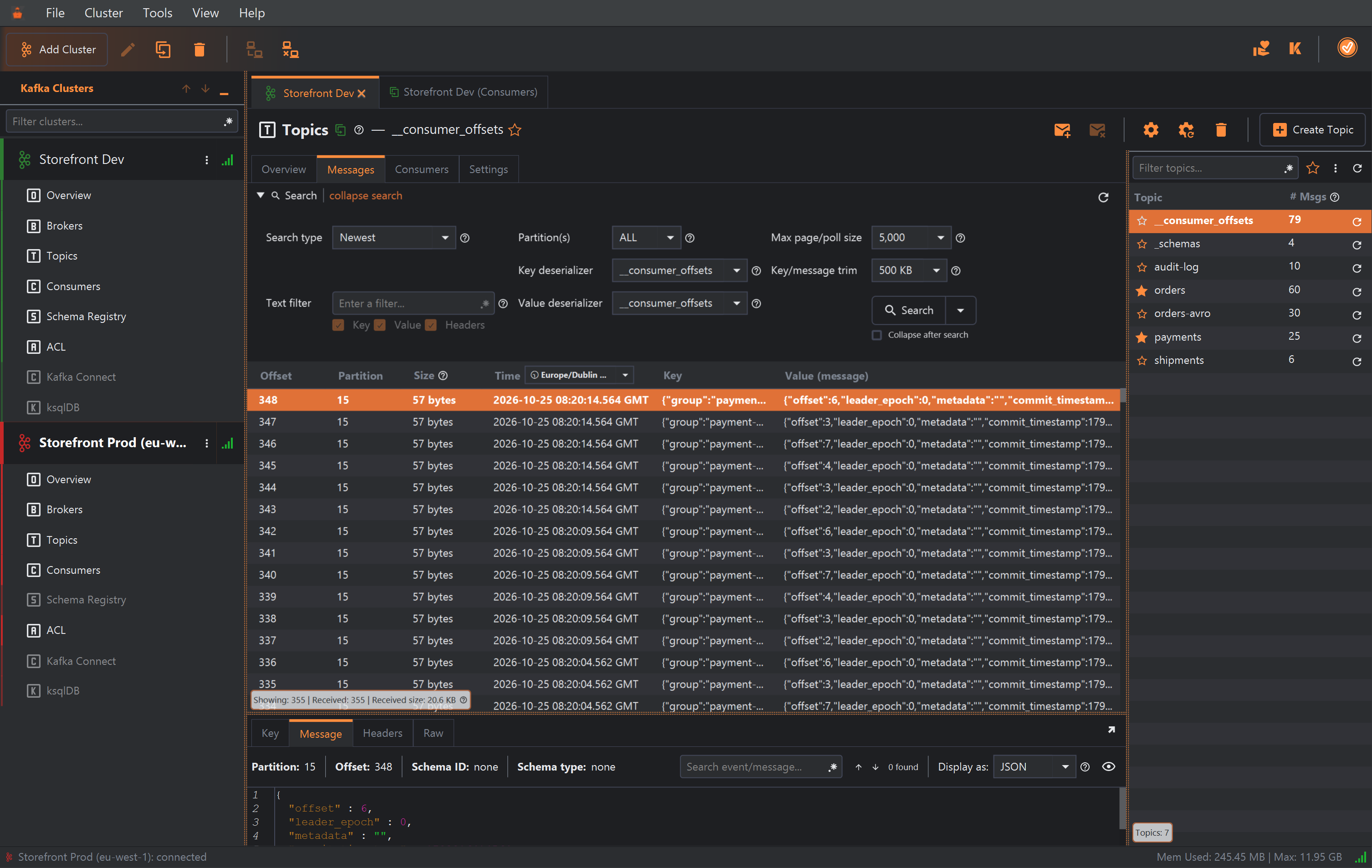This screenshot has height=868, width=1372.
Task: Click the Create Topic button
Action: 1313,130
